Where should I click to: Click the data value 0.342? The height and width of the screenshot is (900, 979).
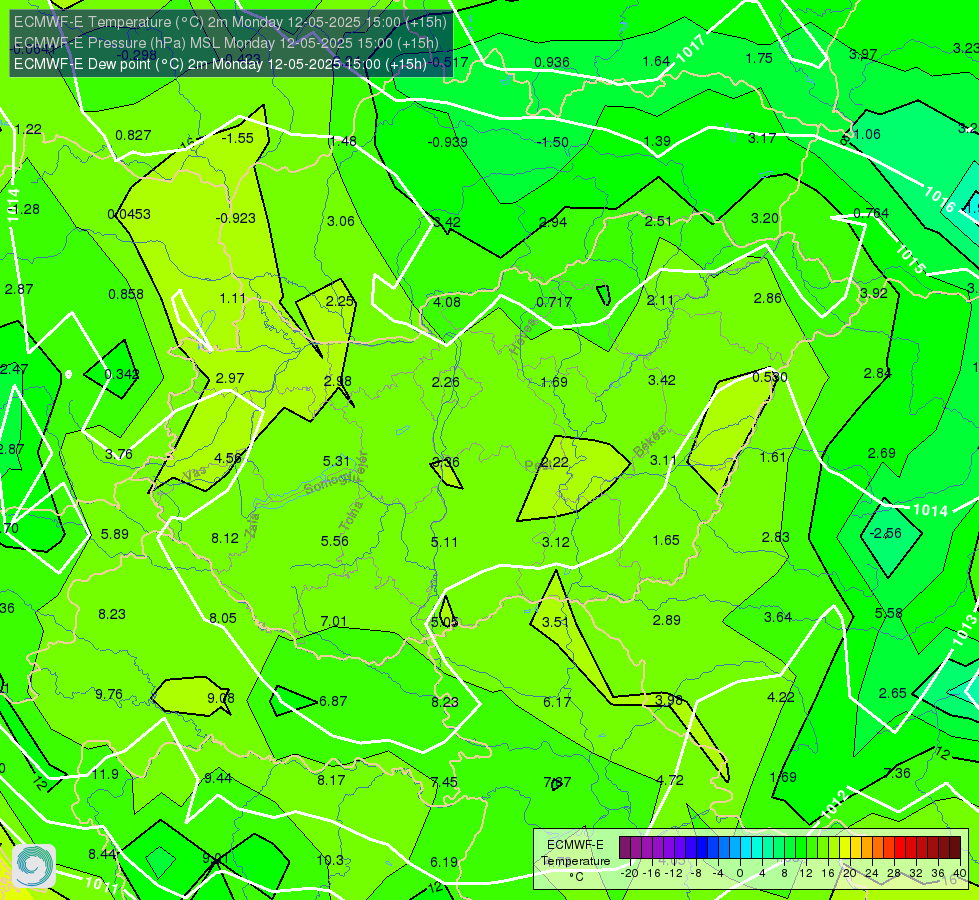click(122, 374)
